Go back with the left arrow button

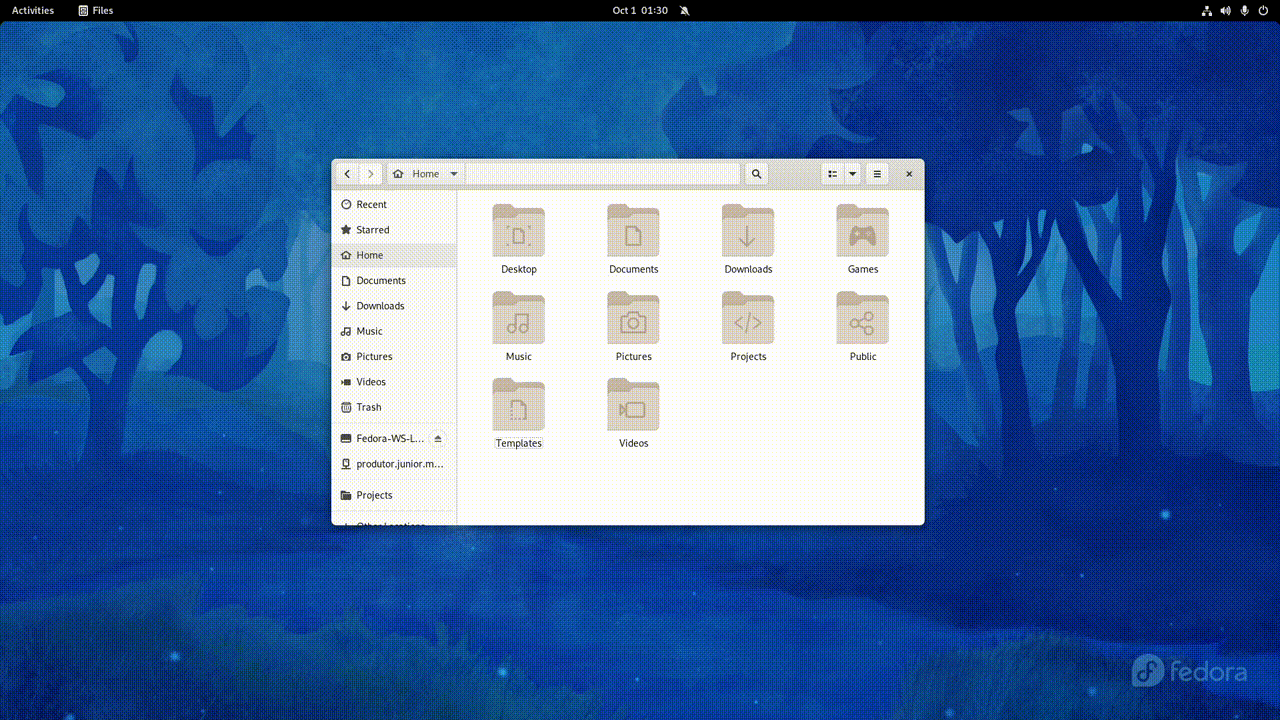tap(347, 174)
